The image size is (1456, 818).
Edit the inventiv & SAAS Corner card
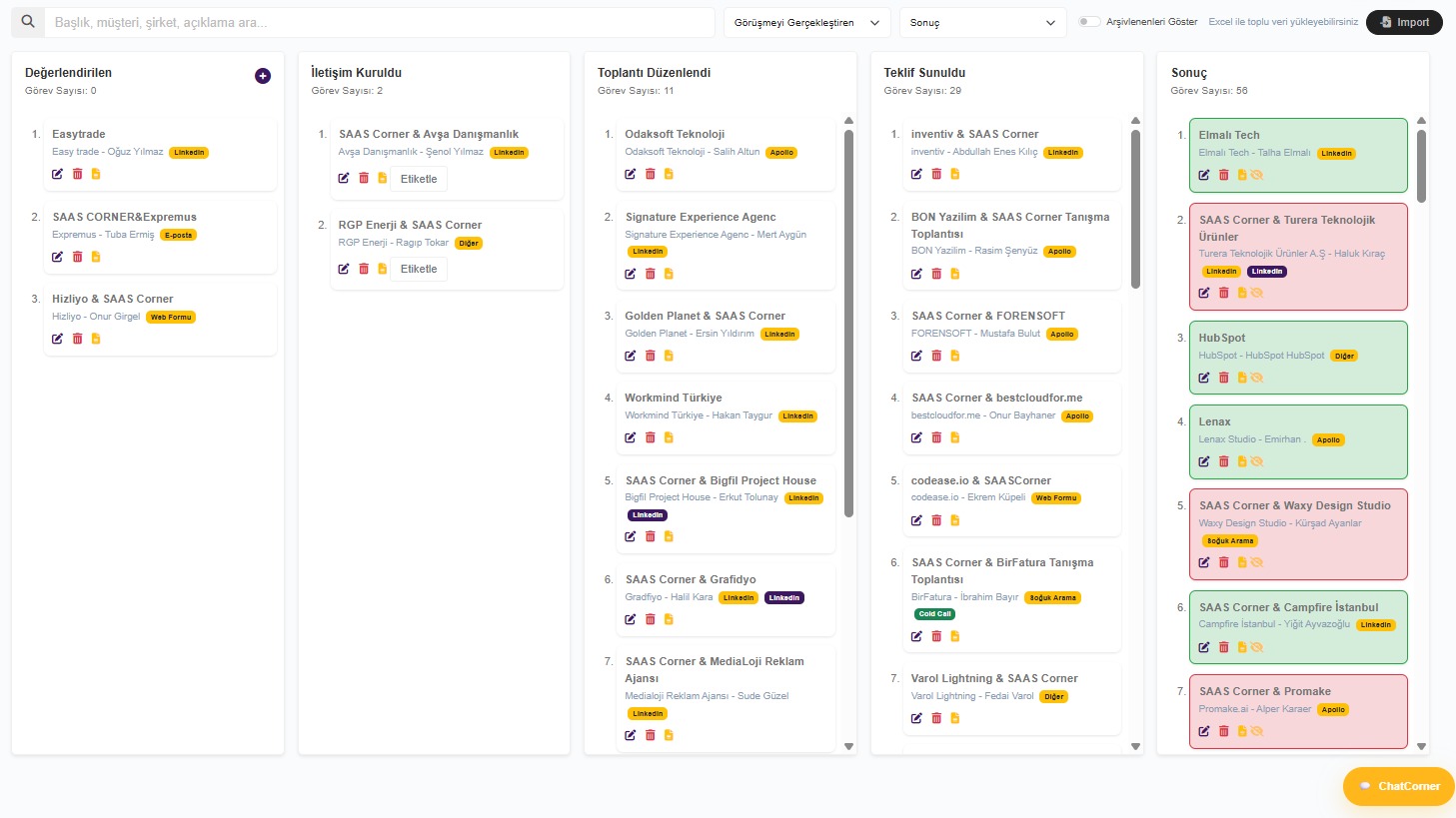click(x=916, y=174)
